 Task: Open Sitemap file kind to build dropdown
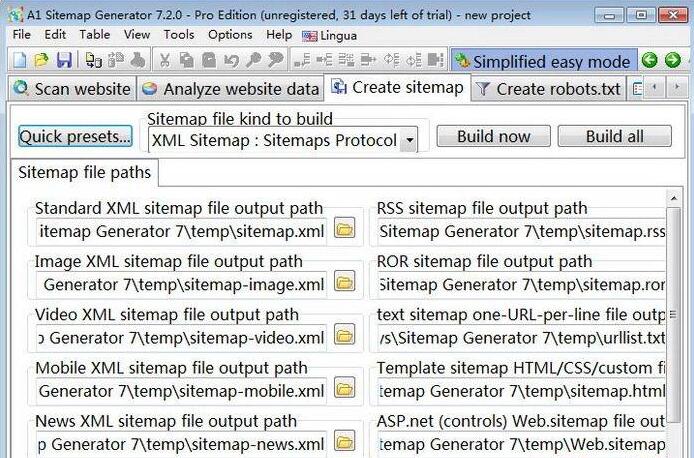[410, 141]
